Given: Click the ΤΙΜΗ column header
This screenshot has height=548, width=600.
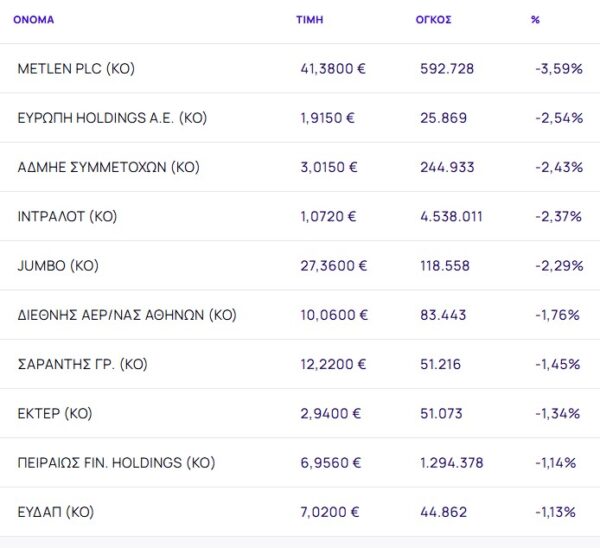Looking at the screenshot, I should click(x=309, y=19).
